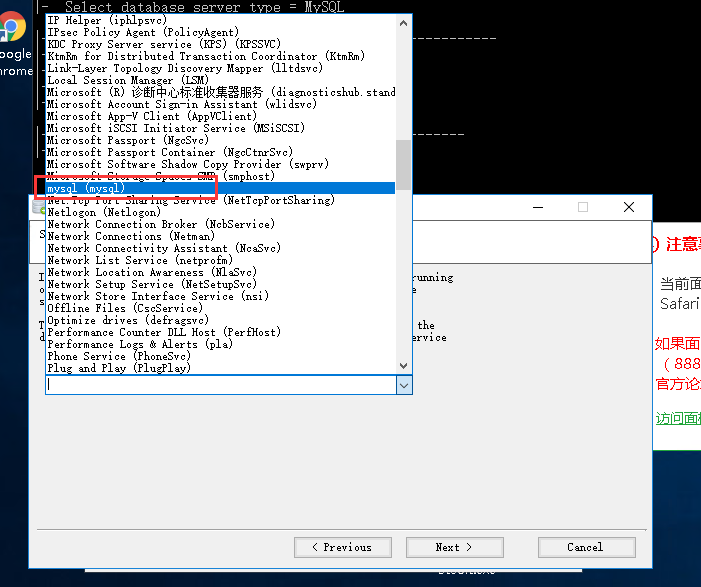Select KDC Proxy Server service (KPSSVC)
Viewport: 701px width, 587px height.
pos(221,44)
